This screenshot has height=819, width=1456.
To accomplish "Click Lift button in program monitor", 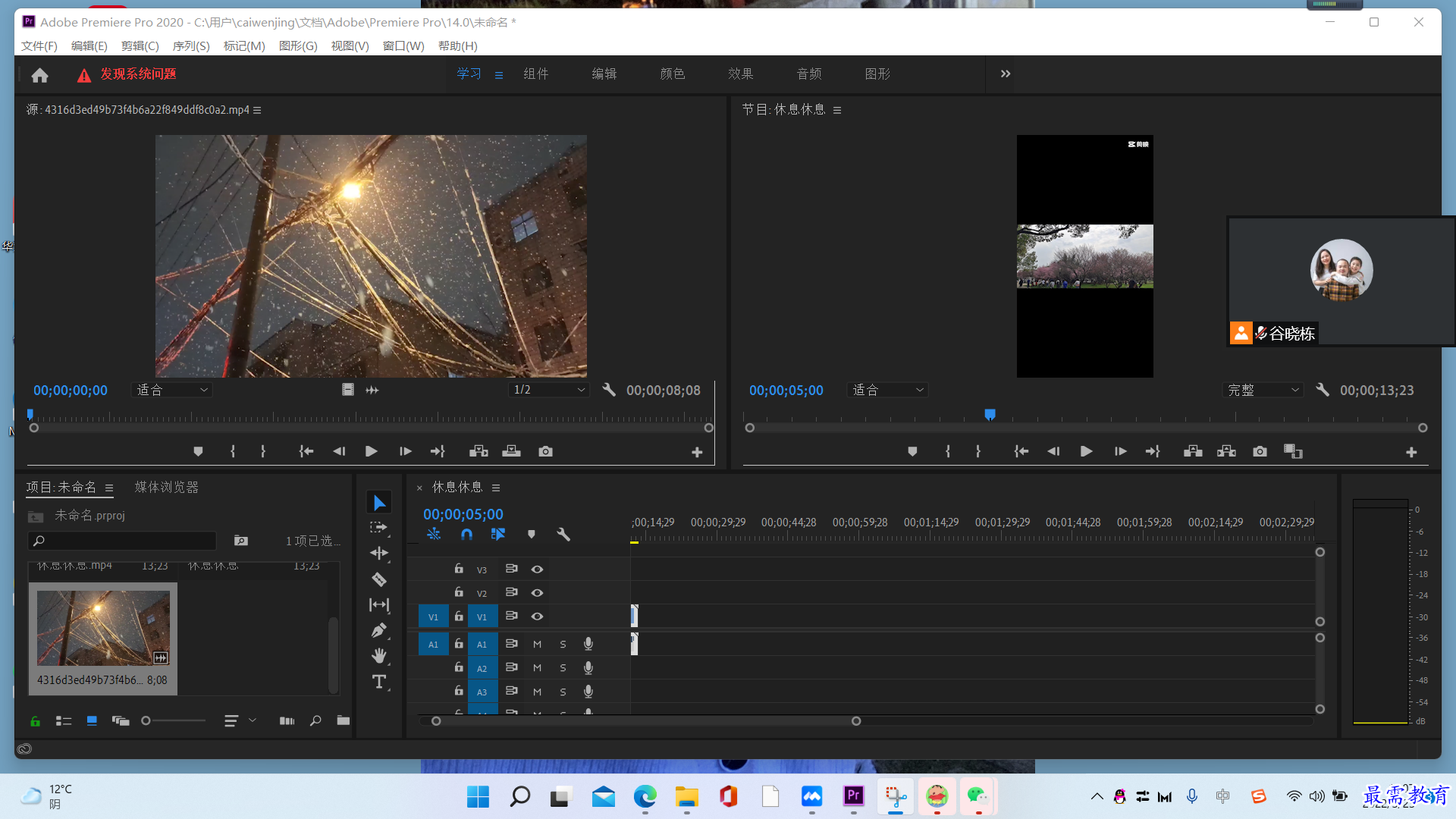I will coord(1193,451).
